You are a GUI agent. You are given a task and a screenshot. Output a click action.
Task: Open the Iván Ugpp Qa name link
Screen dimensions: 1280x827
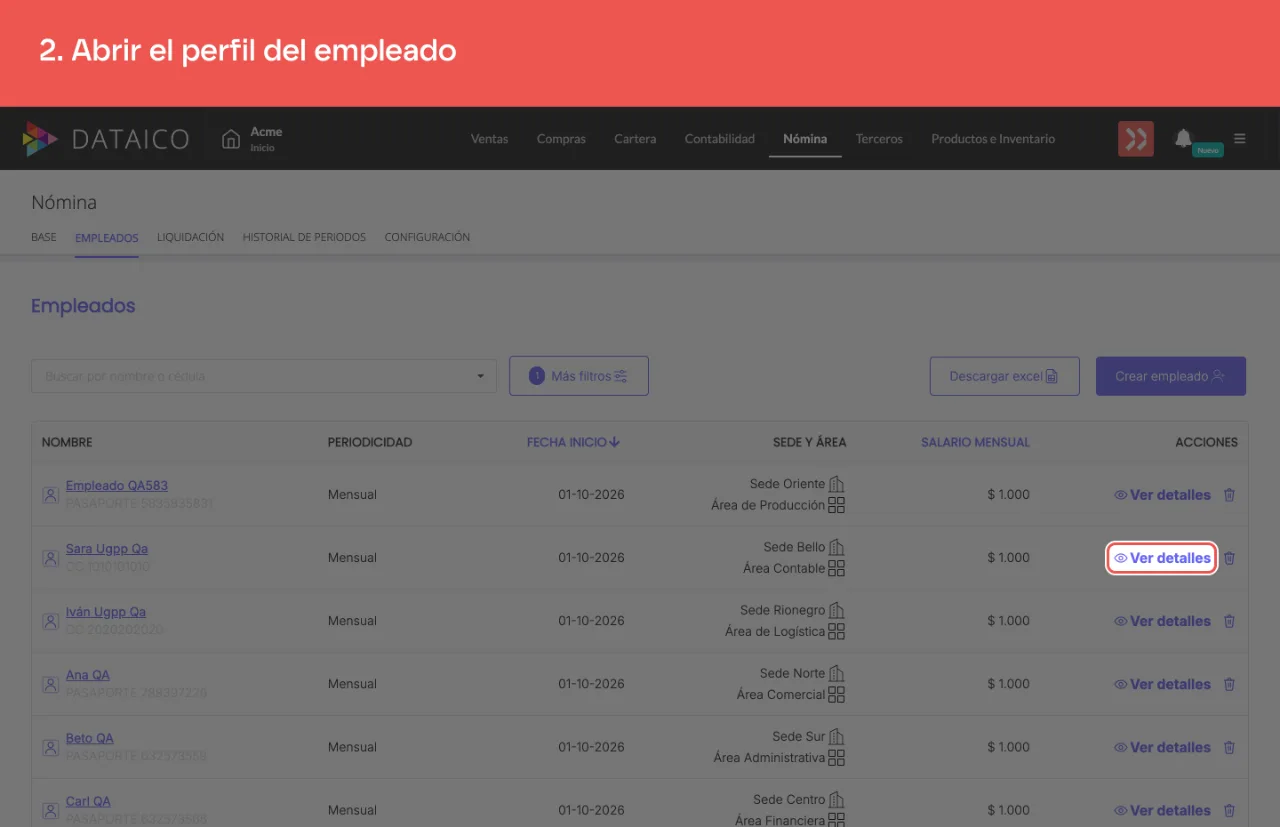tap(106, 612)
